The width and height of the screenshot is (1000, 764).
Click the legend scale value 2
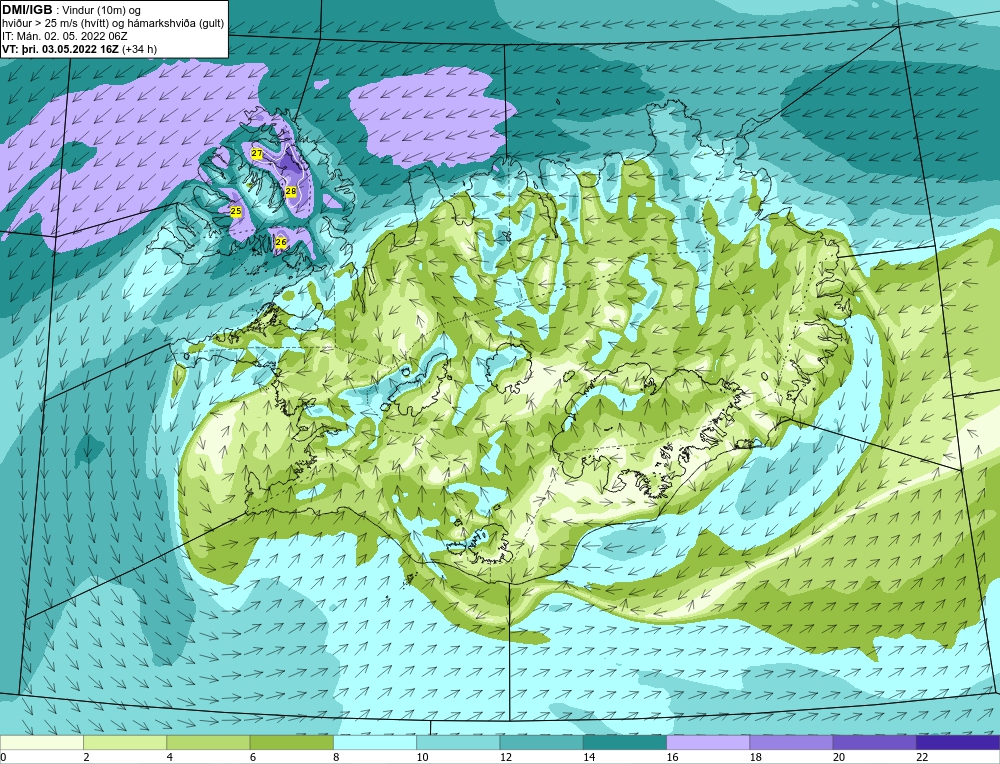(x=86, y=757)
